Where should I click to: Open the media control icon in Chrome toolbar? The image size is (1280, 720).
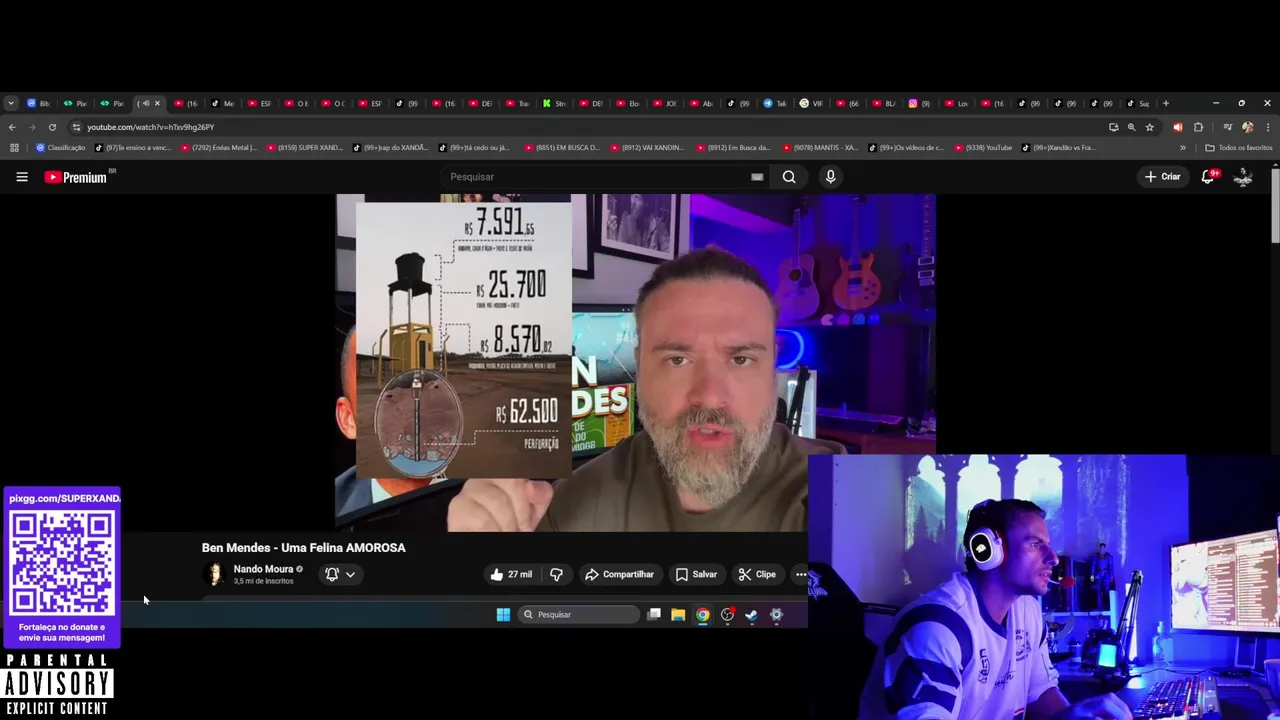click(x=1227, y=127)
